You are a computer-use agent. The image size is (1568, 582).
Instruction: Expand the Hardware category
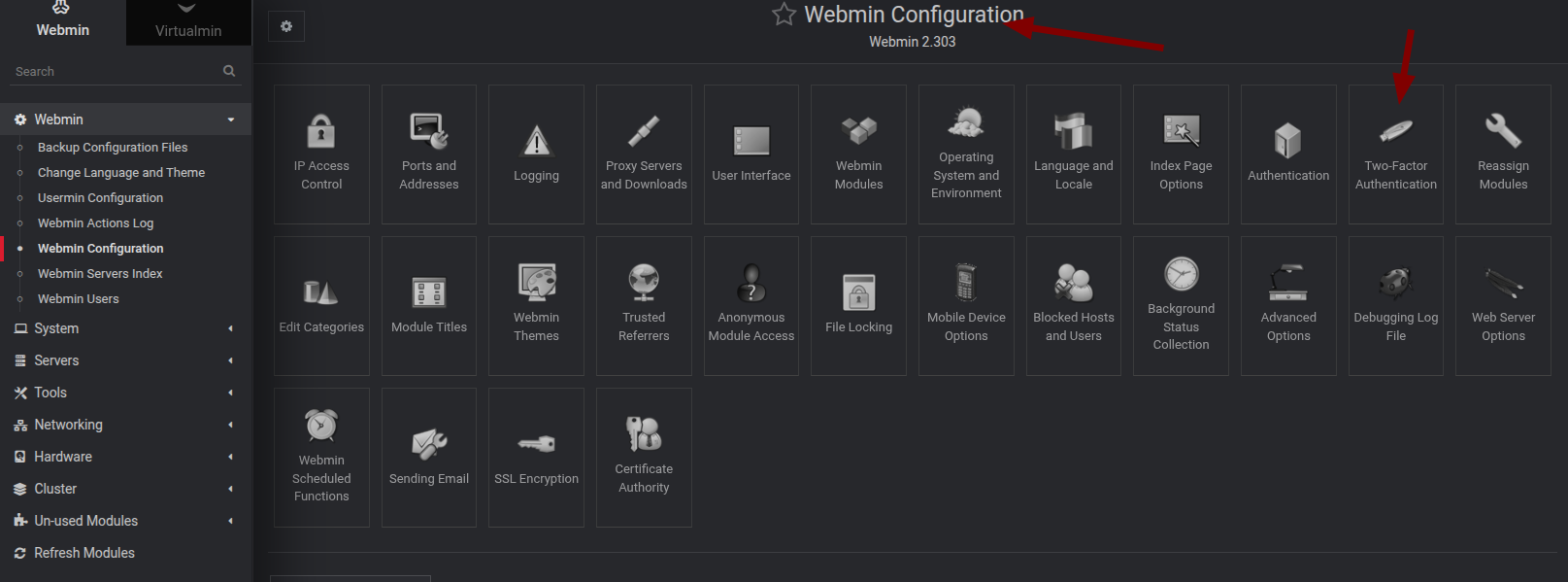[x=125, y=457]
